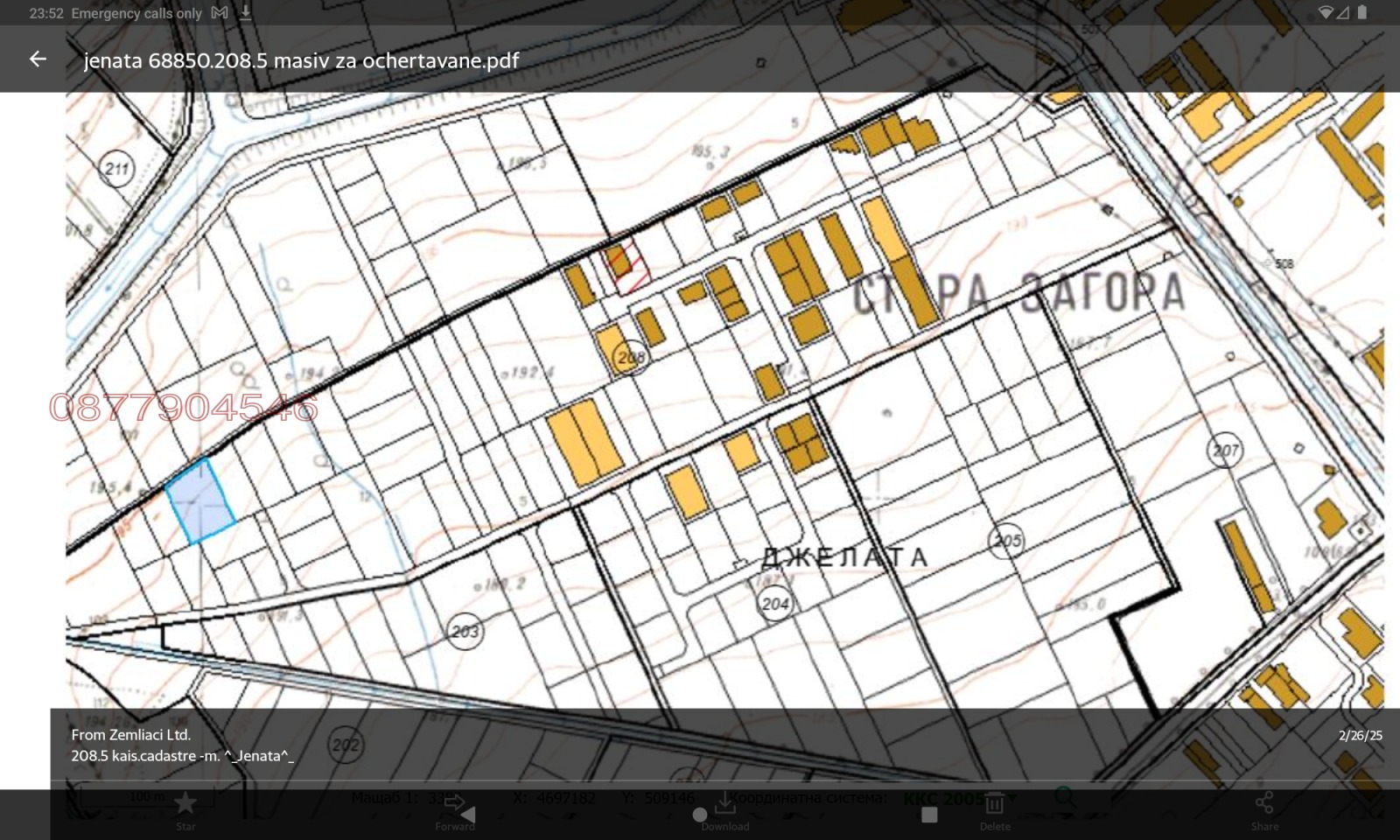Tap the back arrow in the header
This screenshot has width=1400, height=840.
38,59
